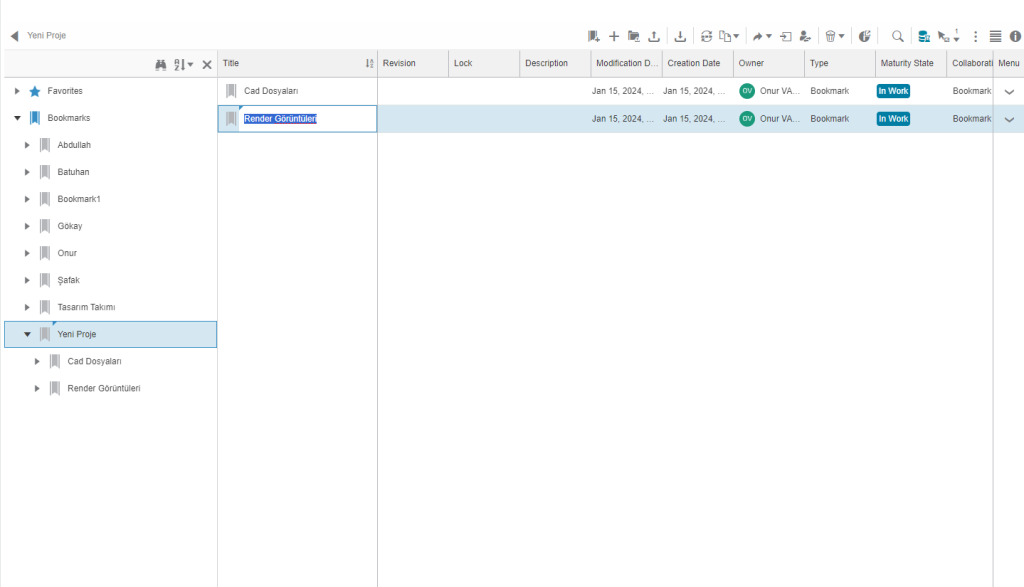Click the information icon at top right
Screen dimensions: 1024x587
pyautogui.click(x=1015, y=36)
